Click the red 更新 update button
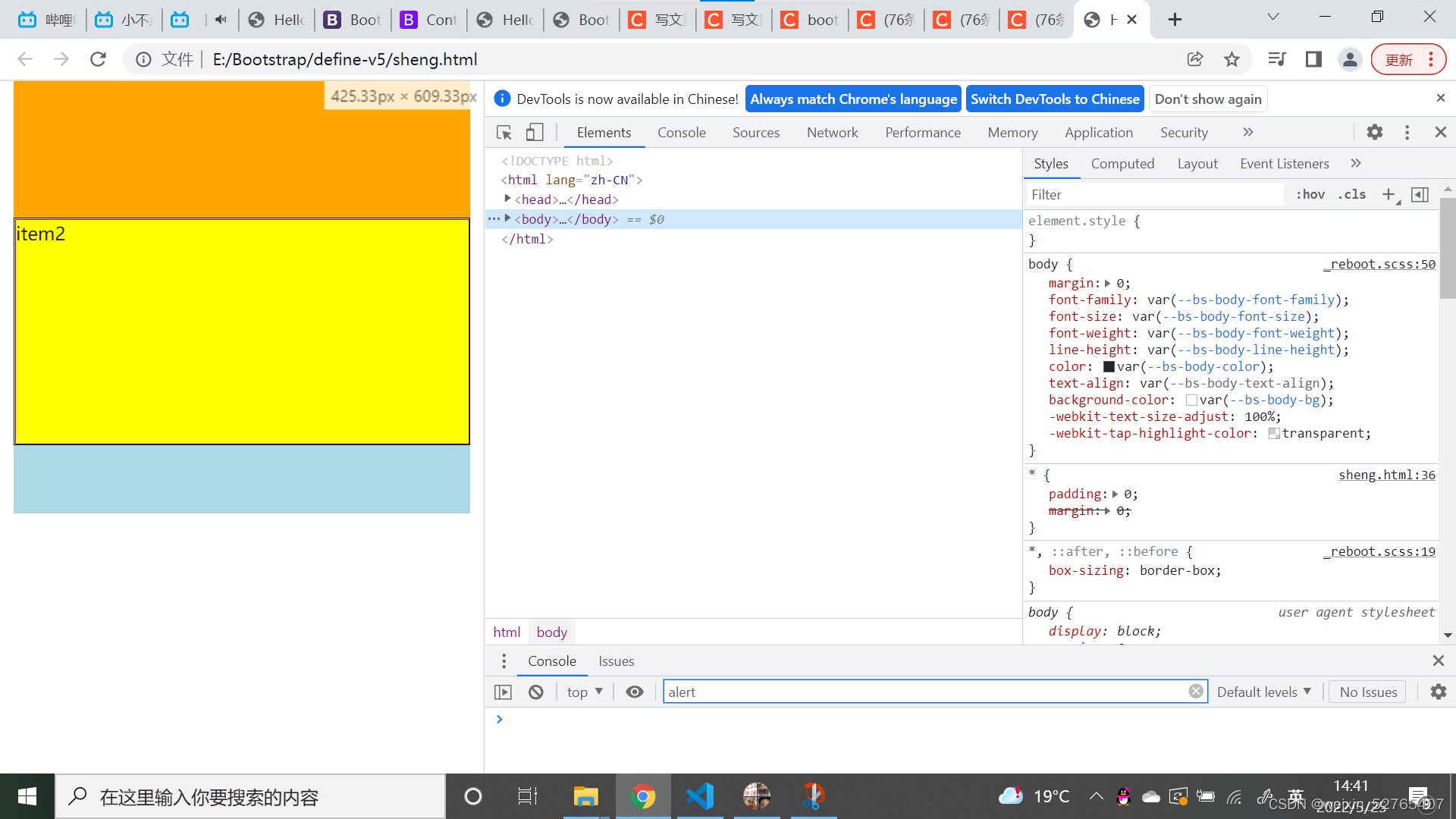 (1408, 59)
